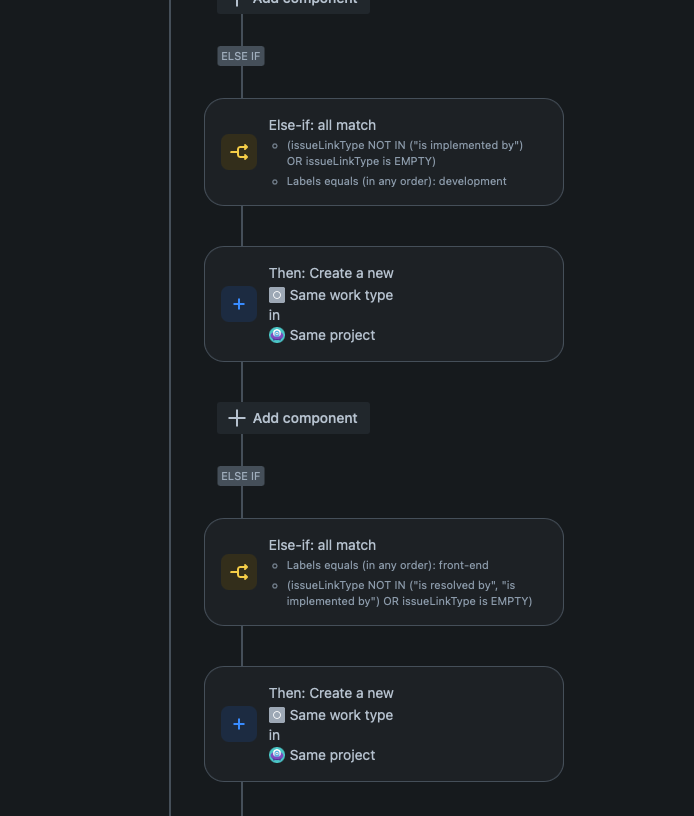Screen dimensions: 694x816
Task: Click the Labels equals development condition row
Action: pyautogui.click(x=396, y=181)
